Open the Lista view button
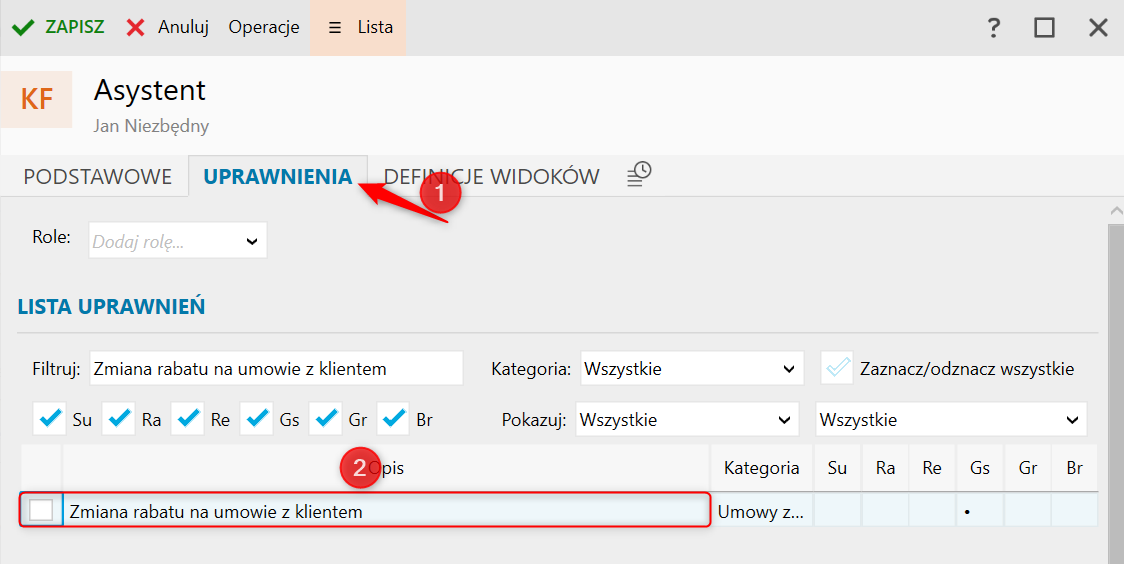The height and width of the screenshot is (564, 1124). tap(358, 27)
